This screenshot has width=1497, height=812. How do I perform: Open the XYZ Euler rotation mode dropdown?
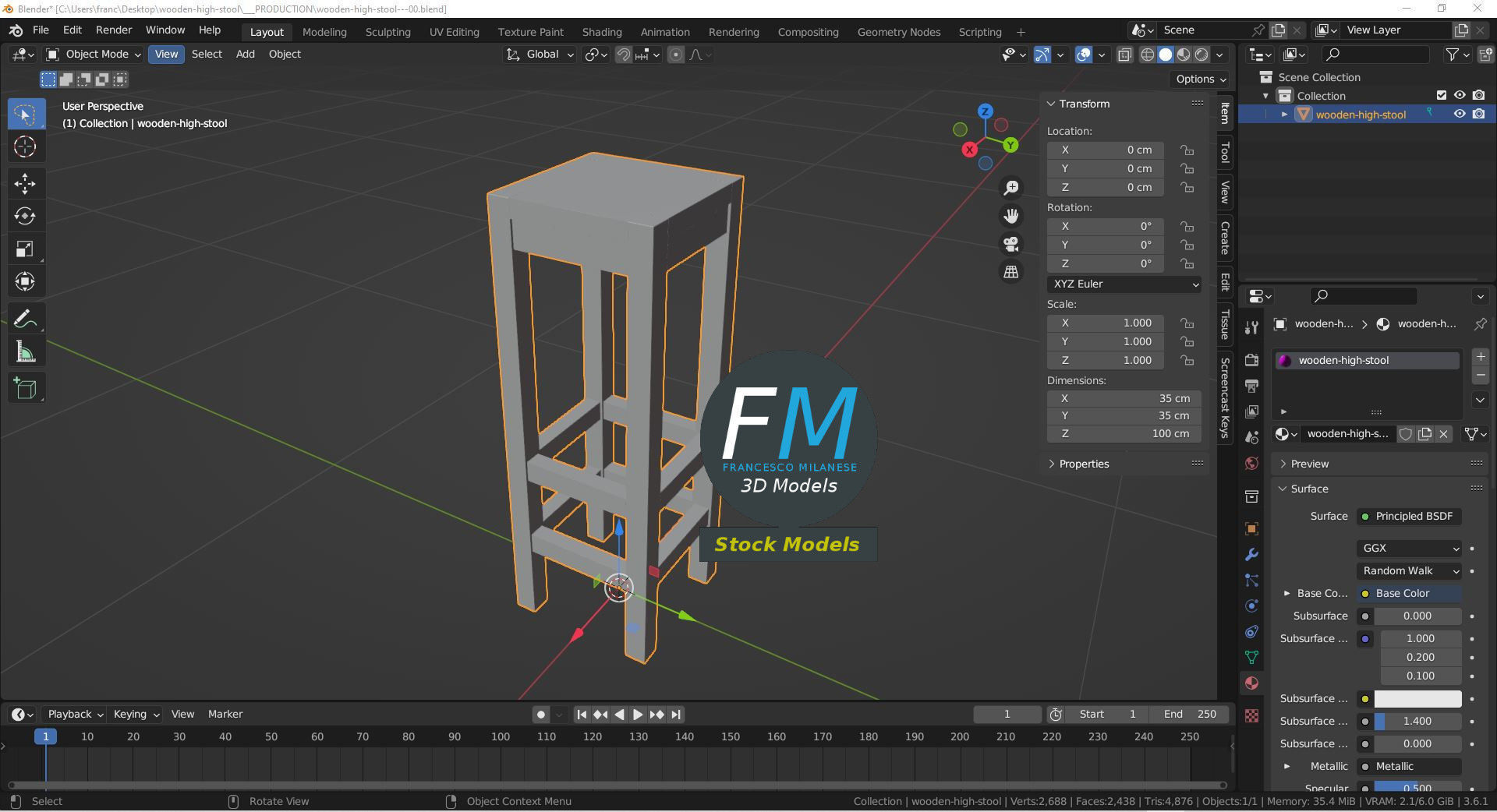[1124, 284]
